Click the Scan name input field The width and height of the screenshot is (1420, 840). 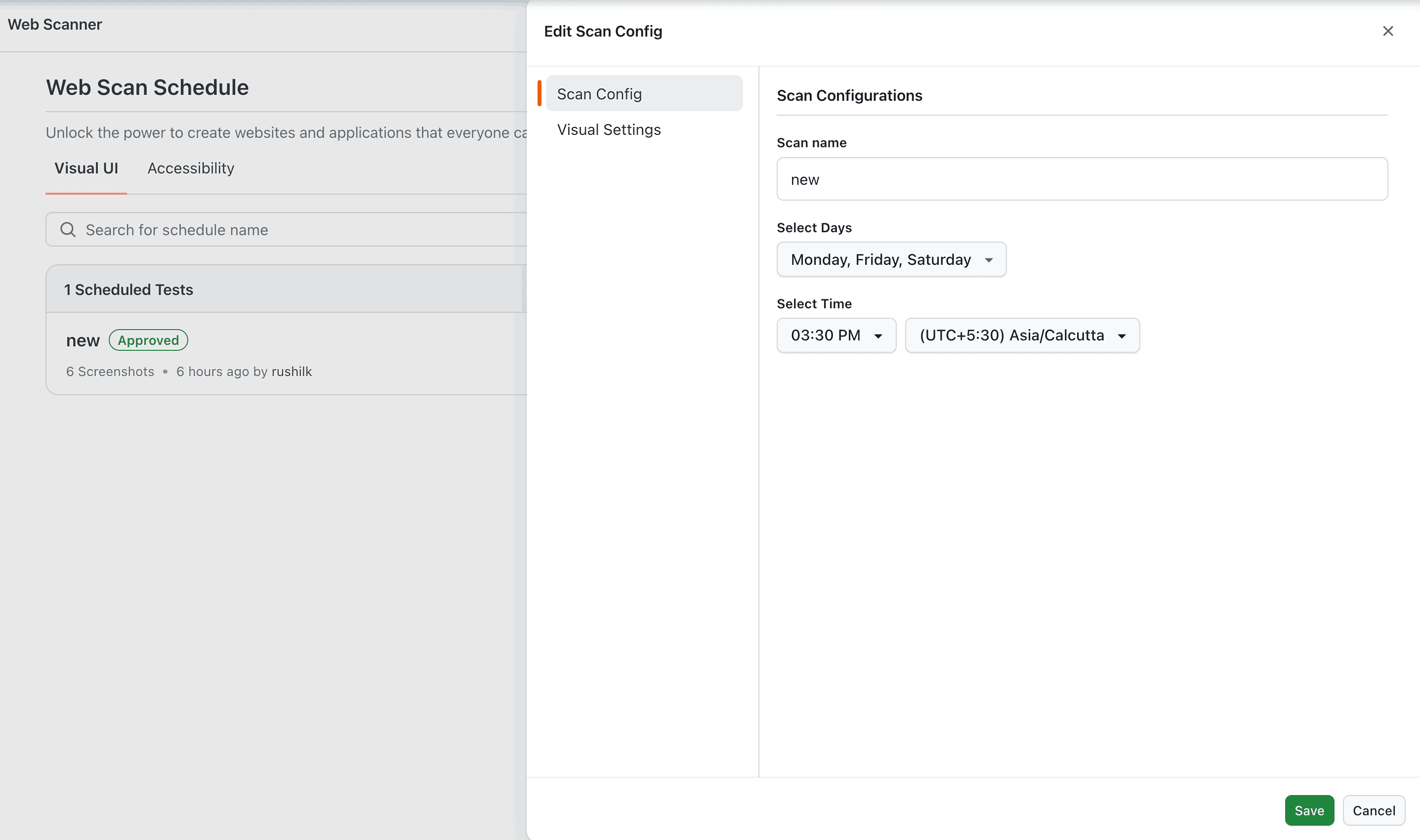pyautogui.click(x=1081, y=179)
